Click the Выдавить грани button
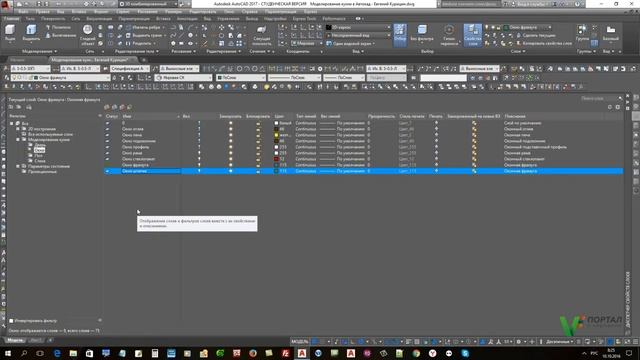This screenshot has height=360, width=640. [144, 36]
